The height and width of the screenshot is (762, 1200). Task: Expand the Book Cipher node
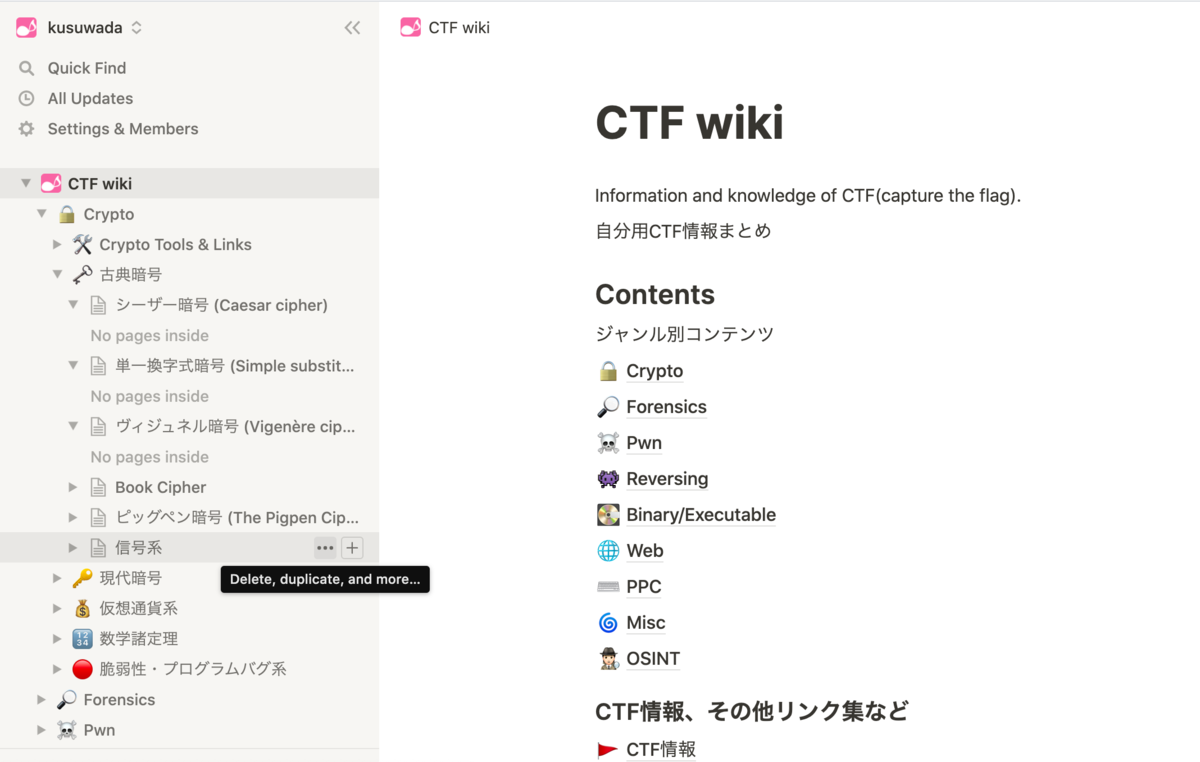(x=73, y=487)
